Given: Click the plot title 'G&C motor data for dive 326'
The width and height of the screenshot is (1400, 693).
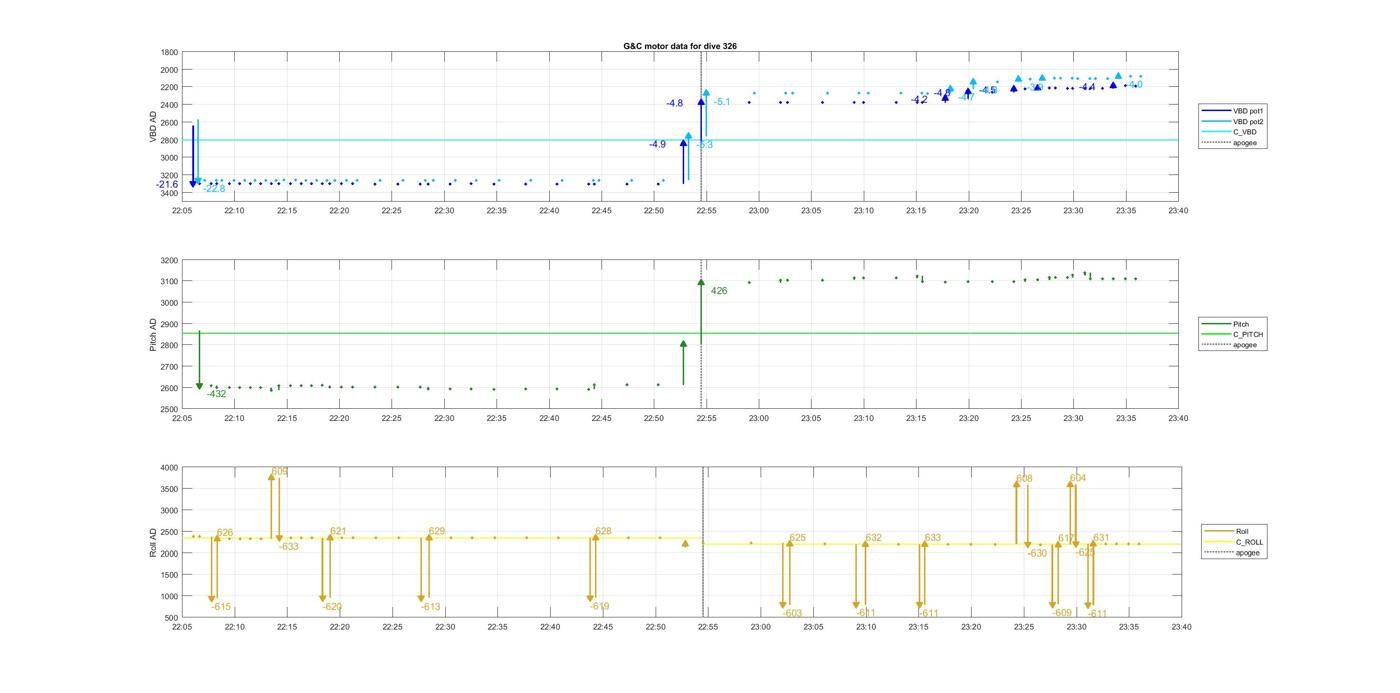Looking at the screenshot, I should 680,46.
